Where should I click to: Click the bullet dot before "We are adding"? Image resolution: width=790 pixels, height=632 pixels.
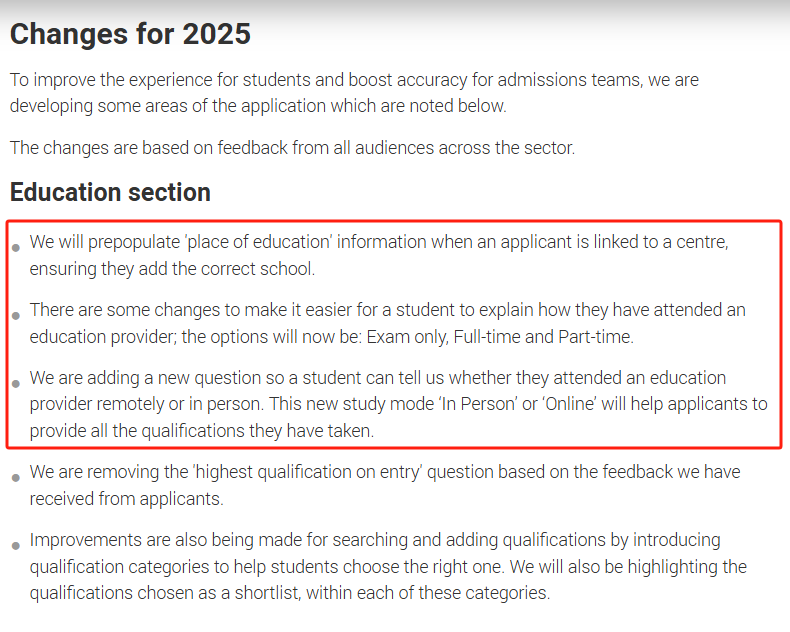click(x=16, y=383)
